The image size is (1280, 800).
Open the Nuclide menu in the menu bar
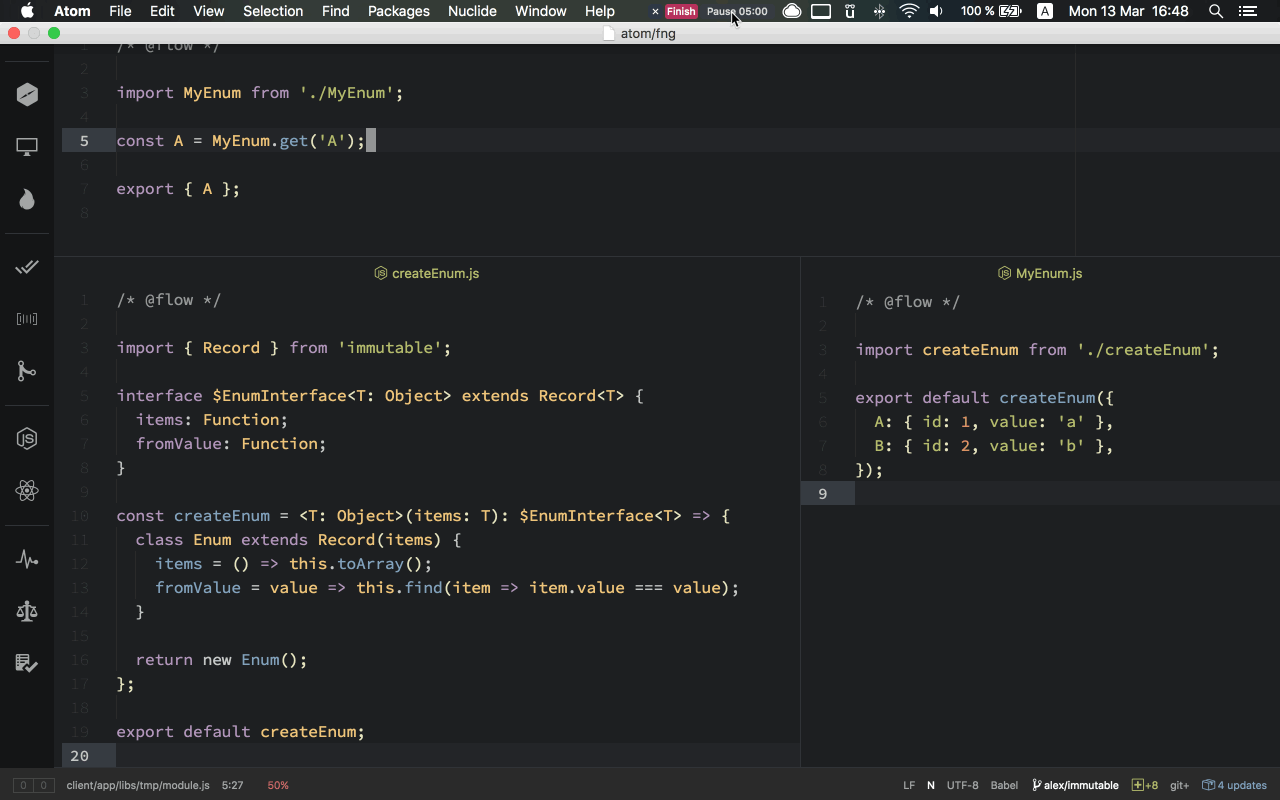pyautogui.click(x=472, y=11)
